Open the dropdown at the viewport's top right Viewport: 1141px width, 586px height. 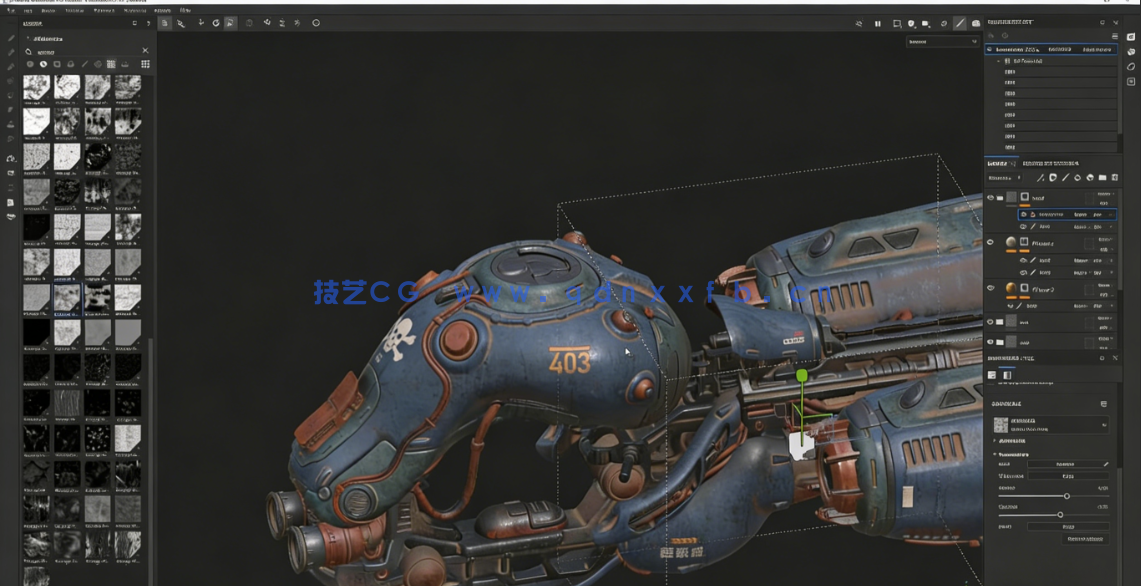coord(942,42)
